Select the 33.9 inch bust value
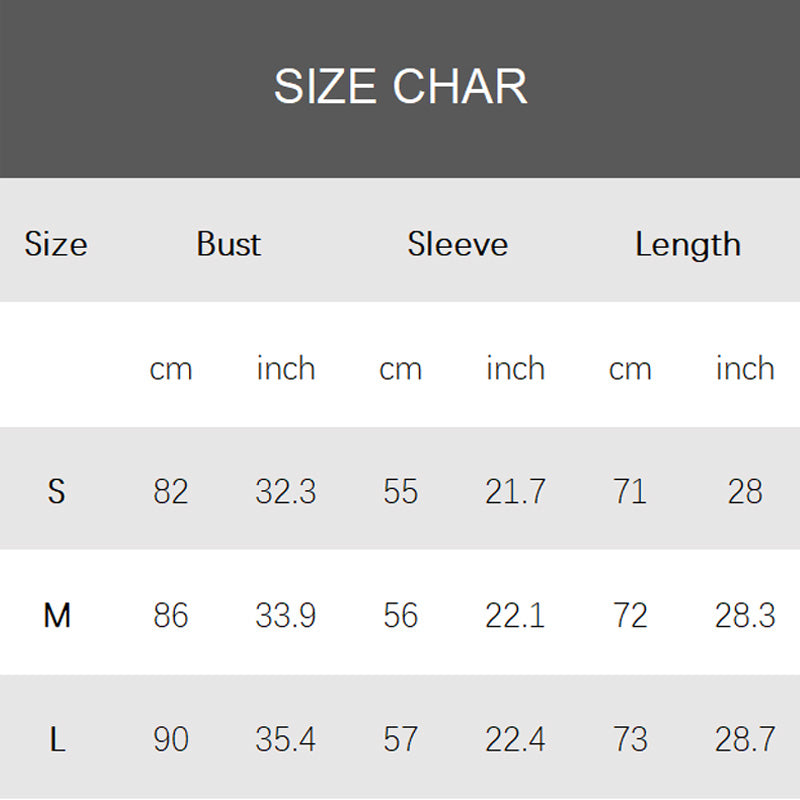This screenshot has width=800, height=800. click(x=286, y=615)
